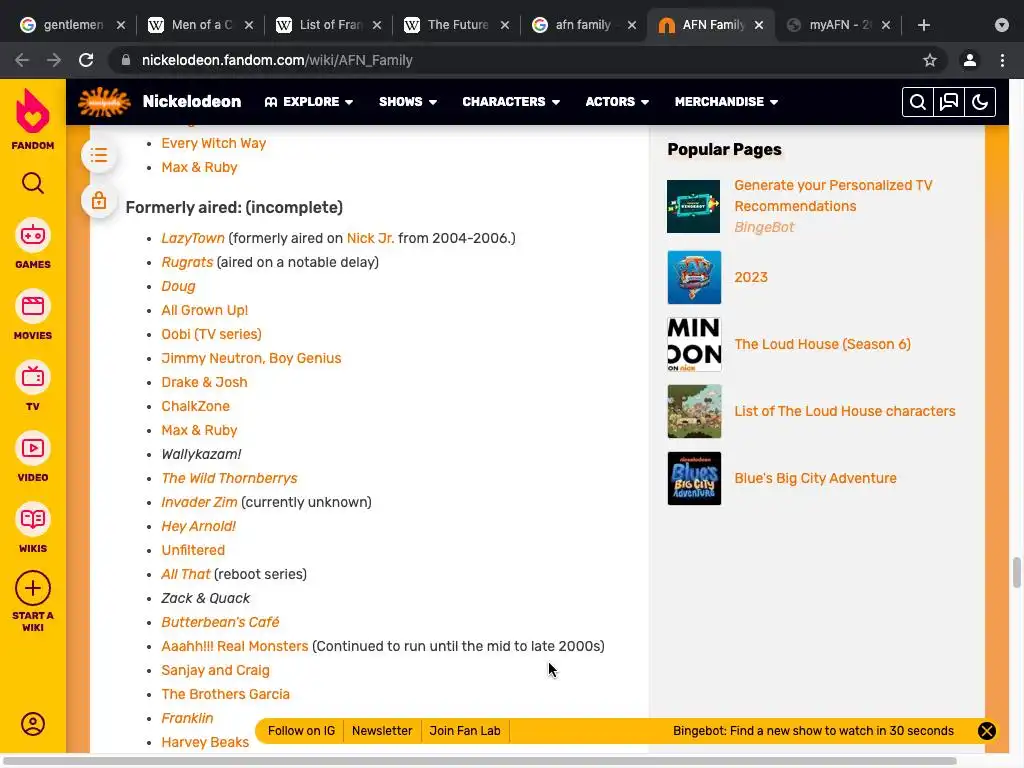The height and width of the screenshot is (768, 1024).
Task: Open the Aaahh!!! Real Monsters link
Action: click(234, 647)
